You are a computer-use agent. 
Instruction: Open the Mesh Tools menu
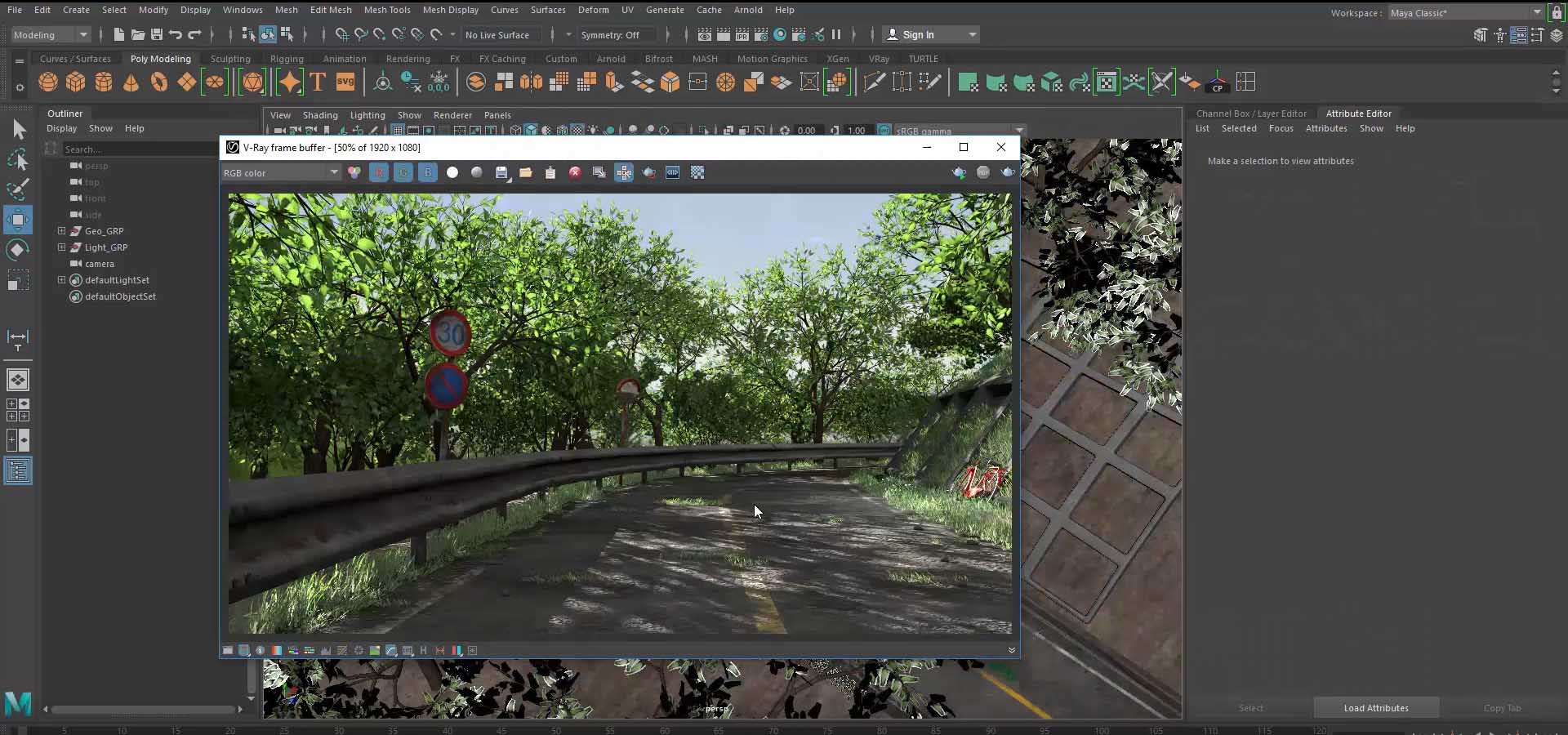[x=387, y=10]
